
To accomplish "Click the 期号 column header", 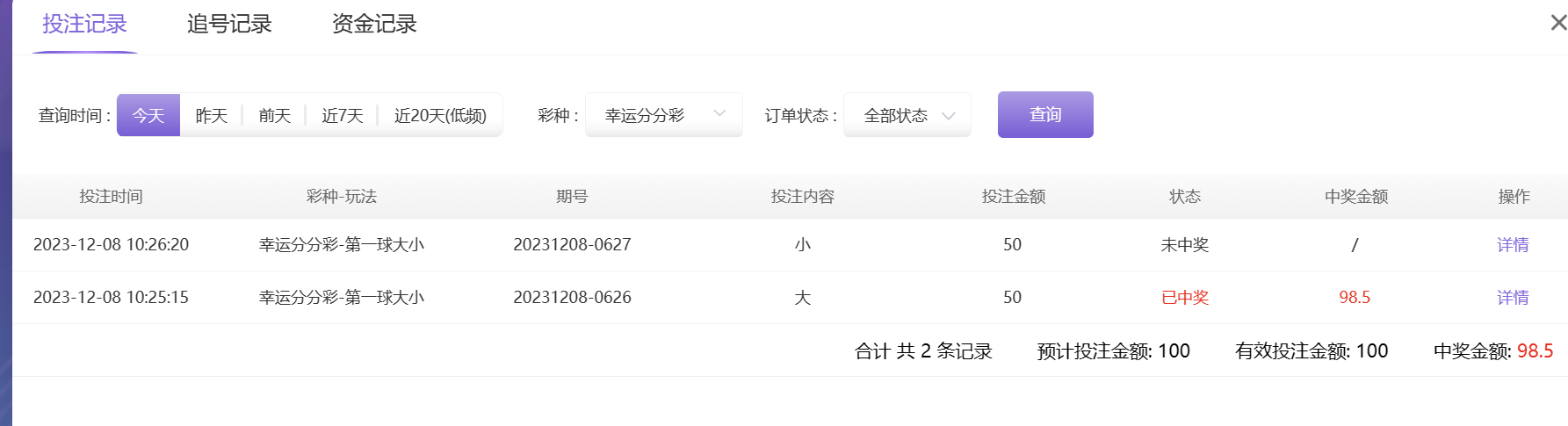I will point(572,197).
